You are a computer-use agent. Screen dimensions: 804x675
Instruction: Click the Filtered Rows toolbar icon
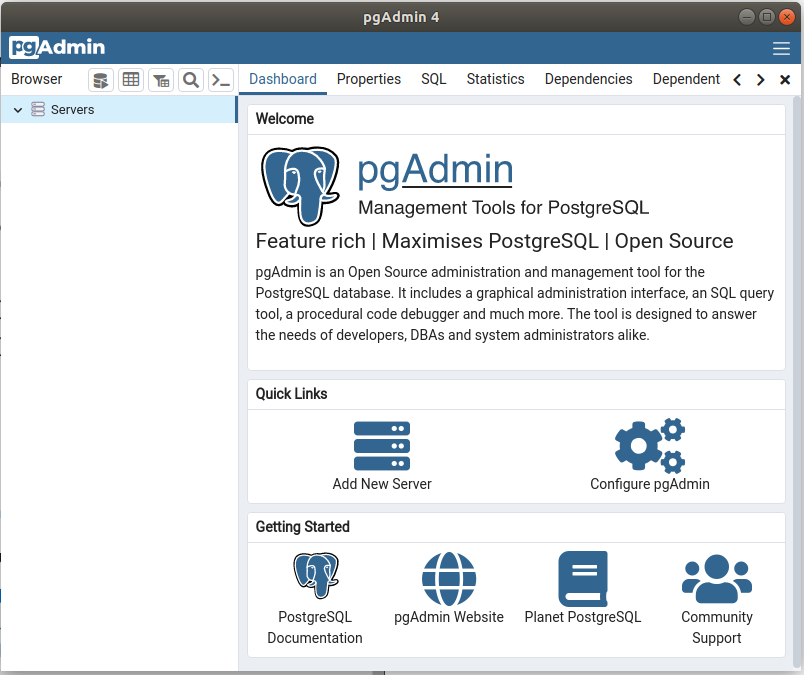tap(161, 80)
